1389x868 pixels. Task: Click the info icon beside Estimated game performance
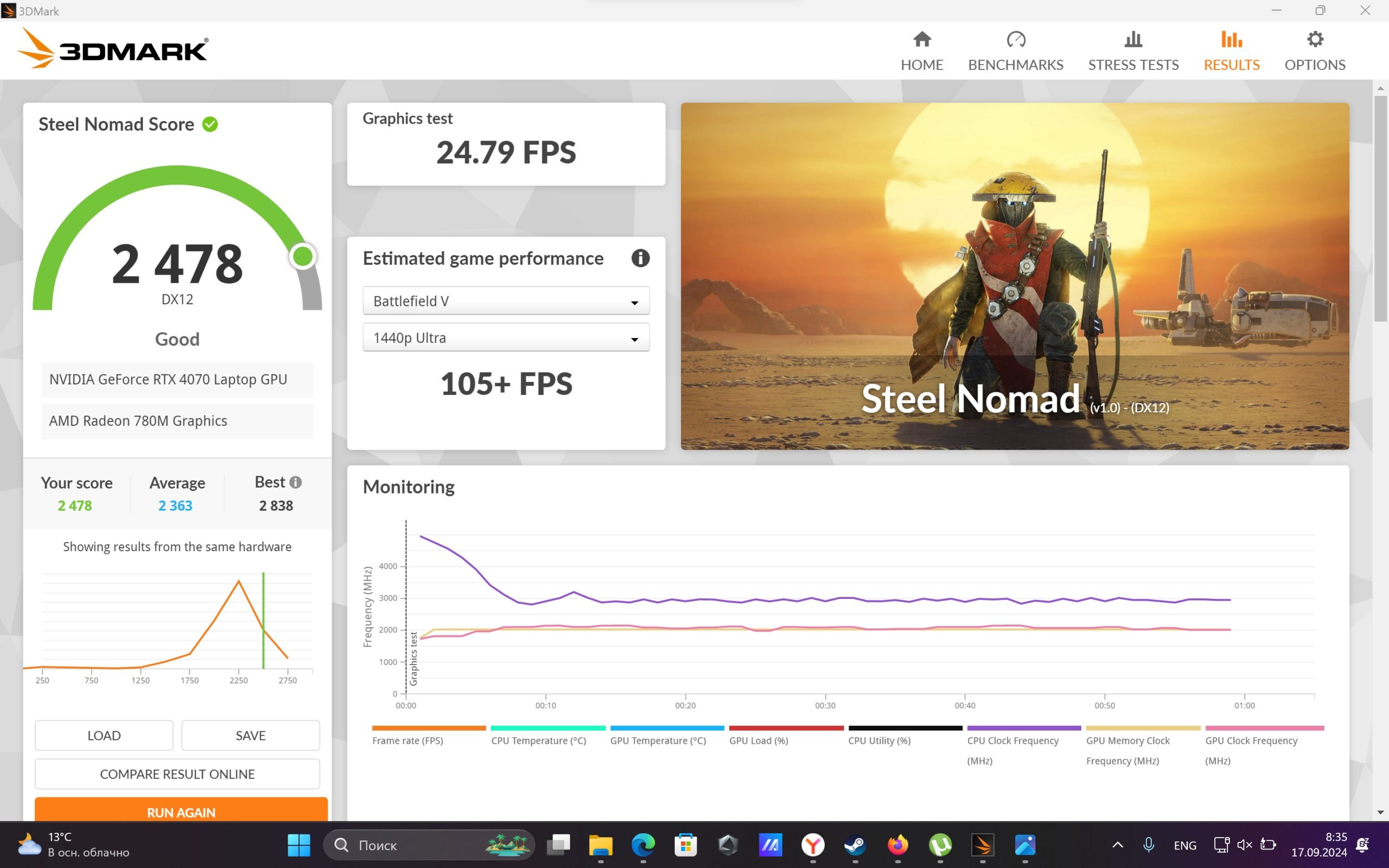coord(641,258)
